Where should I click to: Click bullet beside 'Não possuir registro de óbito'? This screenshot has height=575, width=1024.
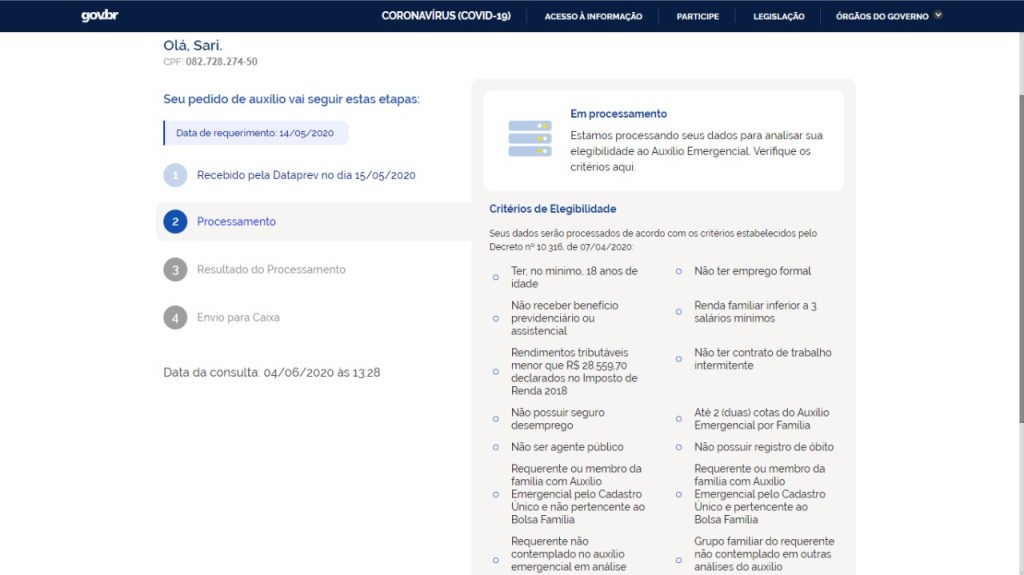coord(679,447)
